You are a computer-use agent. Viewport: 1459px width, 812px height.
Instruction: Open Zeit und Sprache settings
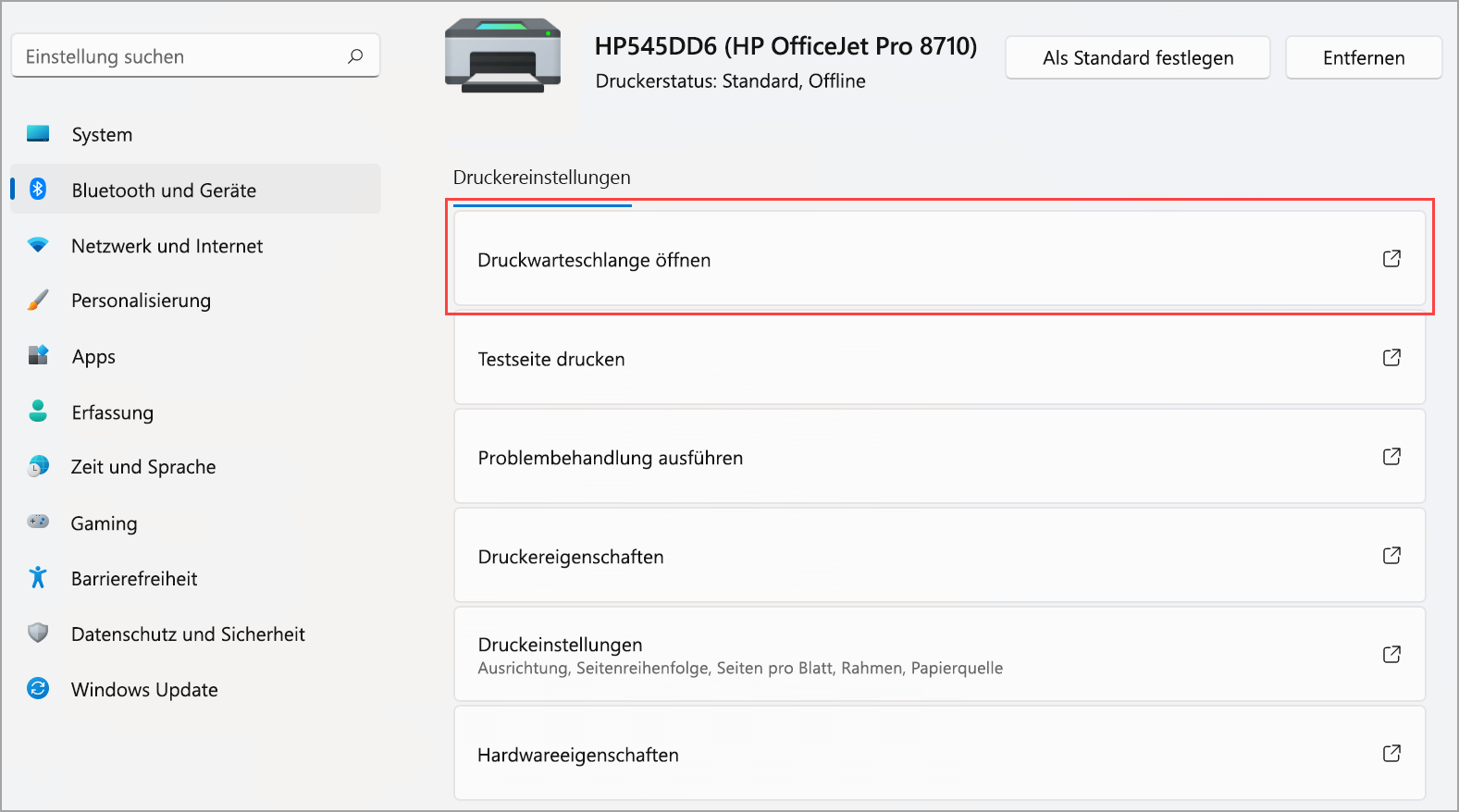195,466
